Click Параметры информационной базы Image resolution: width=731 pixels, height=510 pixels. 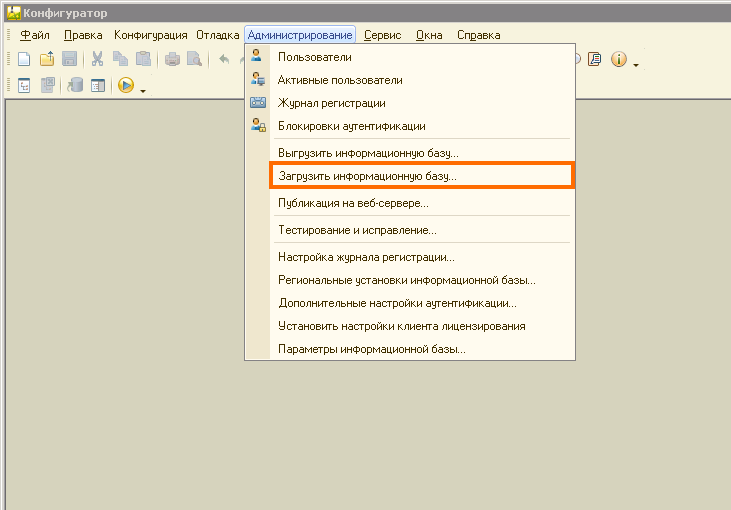371,350
